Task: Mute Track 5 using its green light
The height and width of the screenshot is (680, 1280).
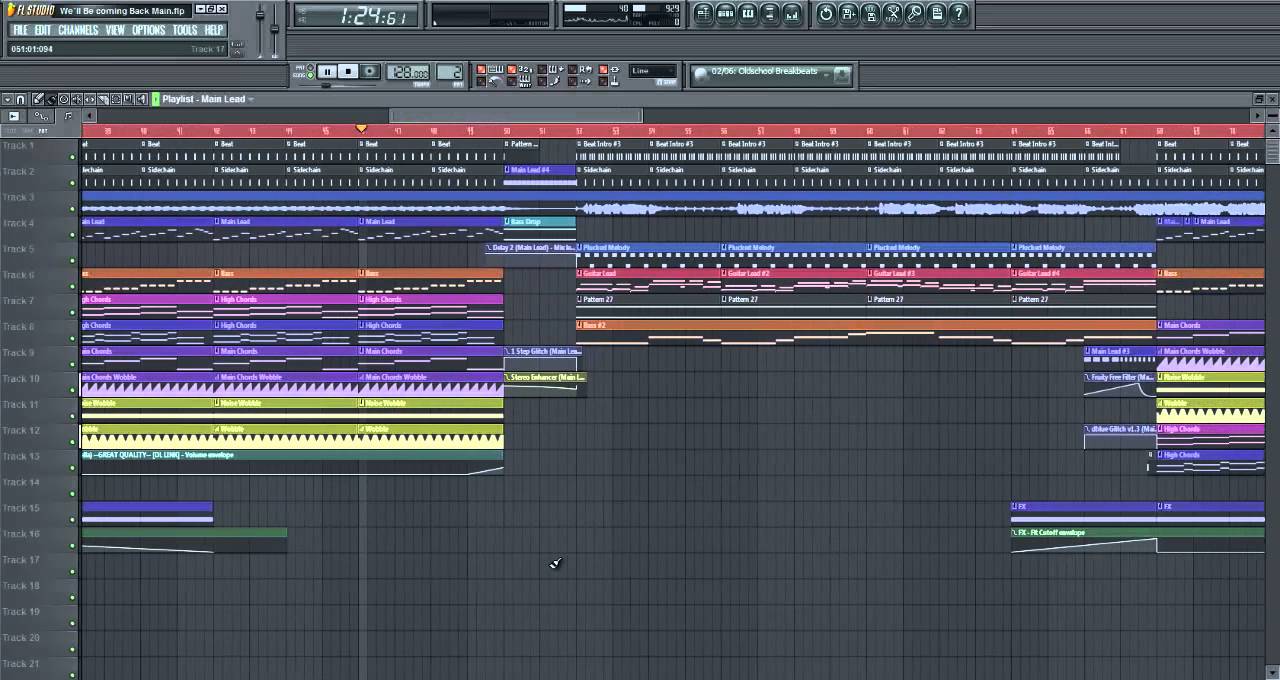Action: 72,261
